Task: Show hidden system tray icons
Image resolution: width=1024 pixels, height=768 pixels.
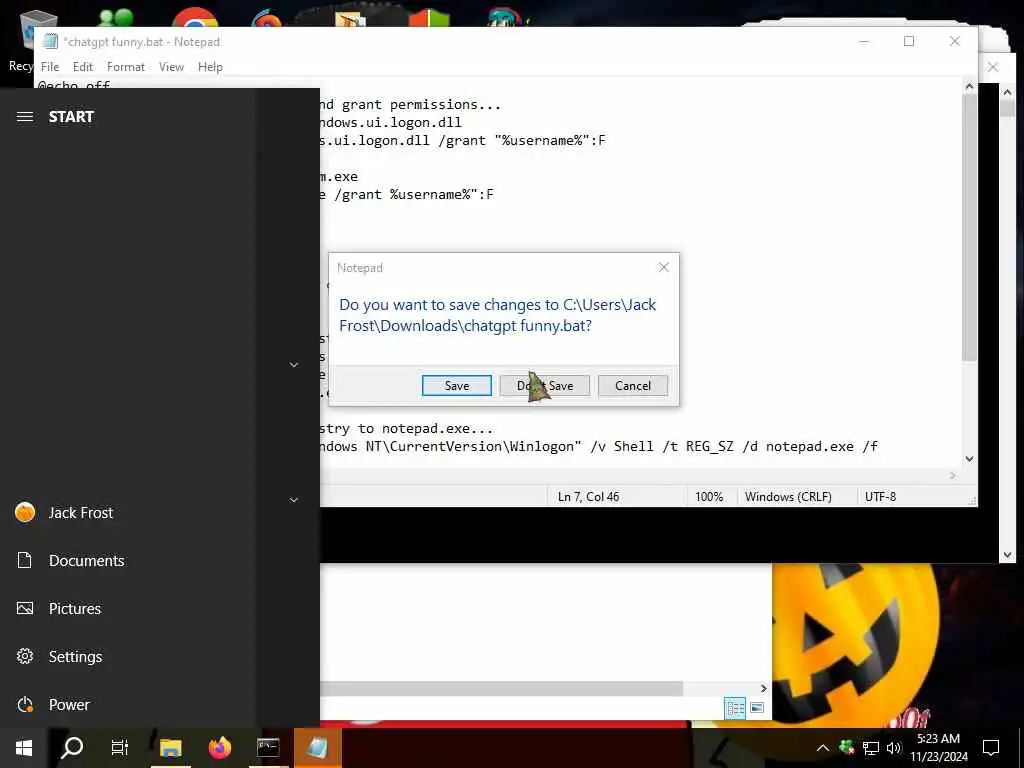Action: coord(823,748)
